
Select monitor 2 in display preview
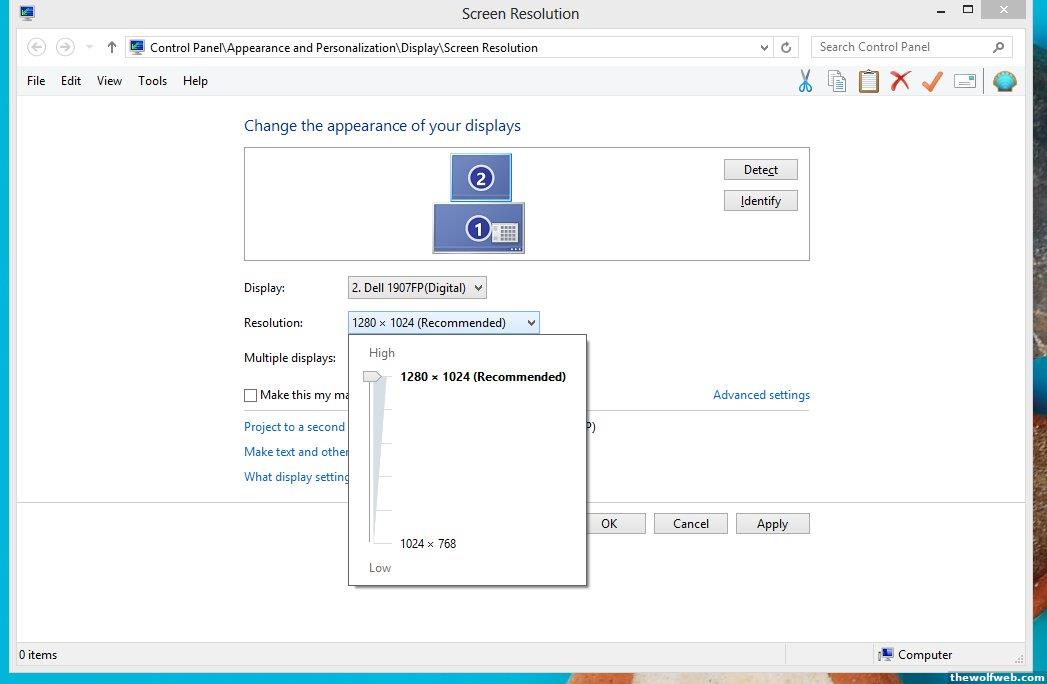point(481,178)
